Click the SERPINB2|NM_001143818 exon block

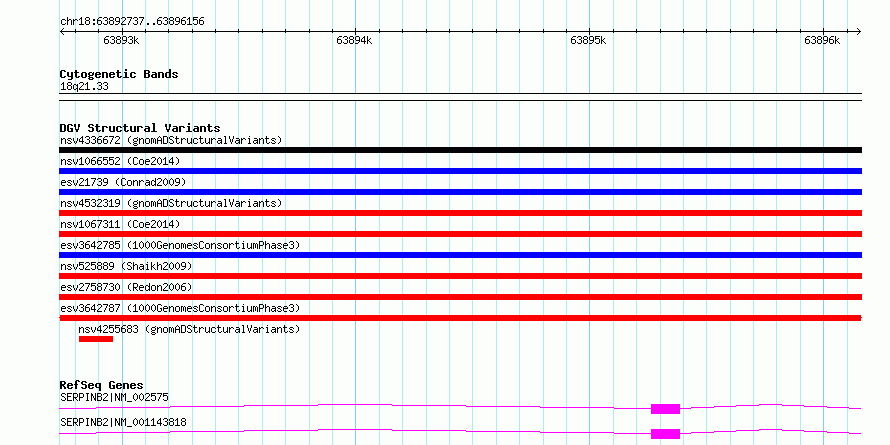tap(665, 434)
